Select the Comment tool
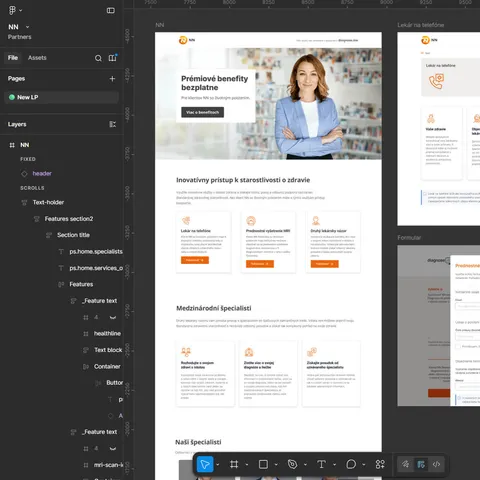The width and height of the screenshot is (480, 480). click(x=351, y=464)
